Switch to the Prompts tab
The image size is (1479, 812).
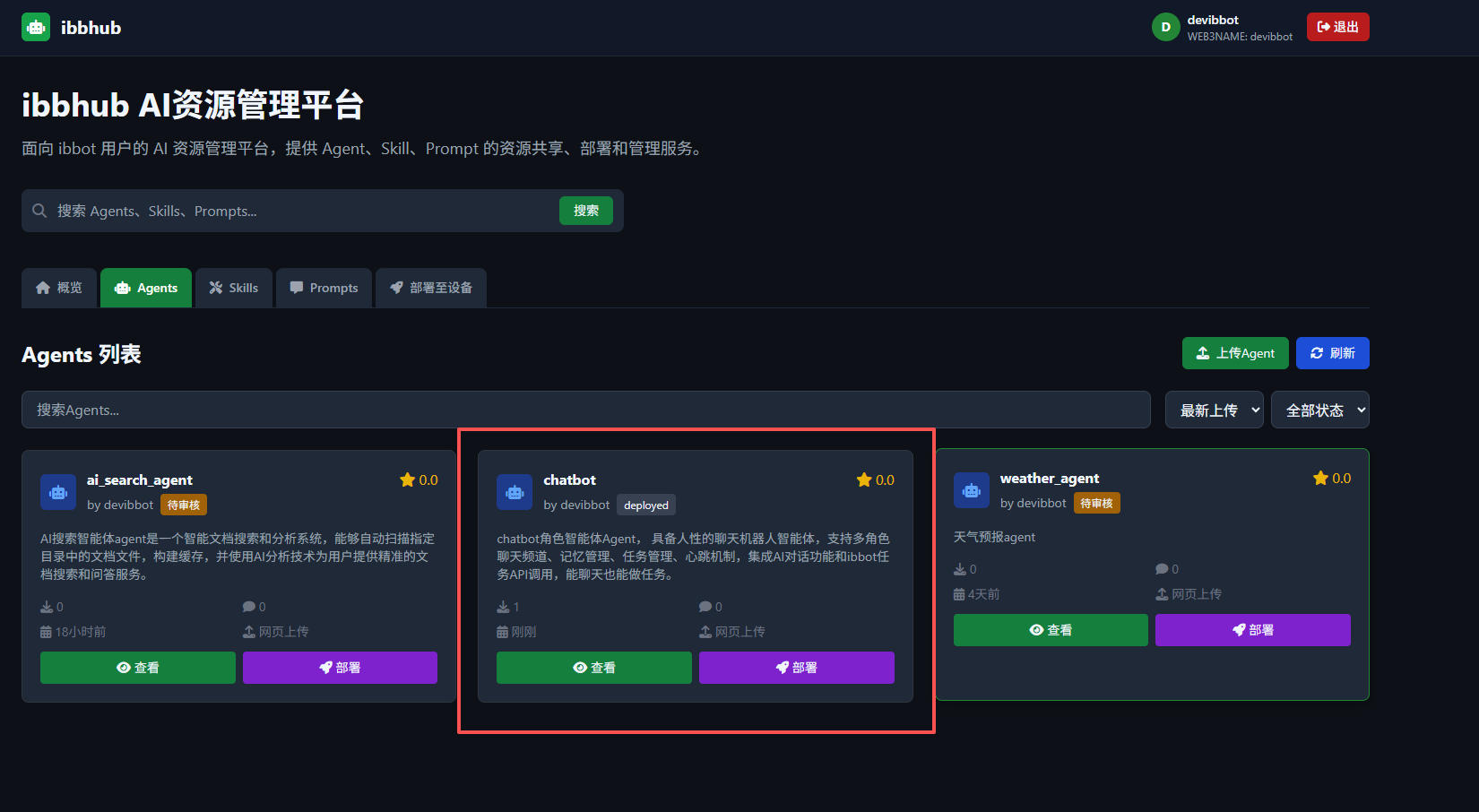[x=324, y=288]
